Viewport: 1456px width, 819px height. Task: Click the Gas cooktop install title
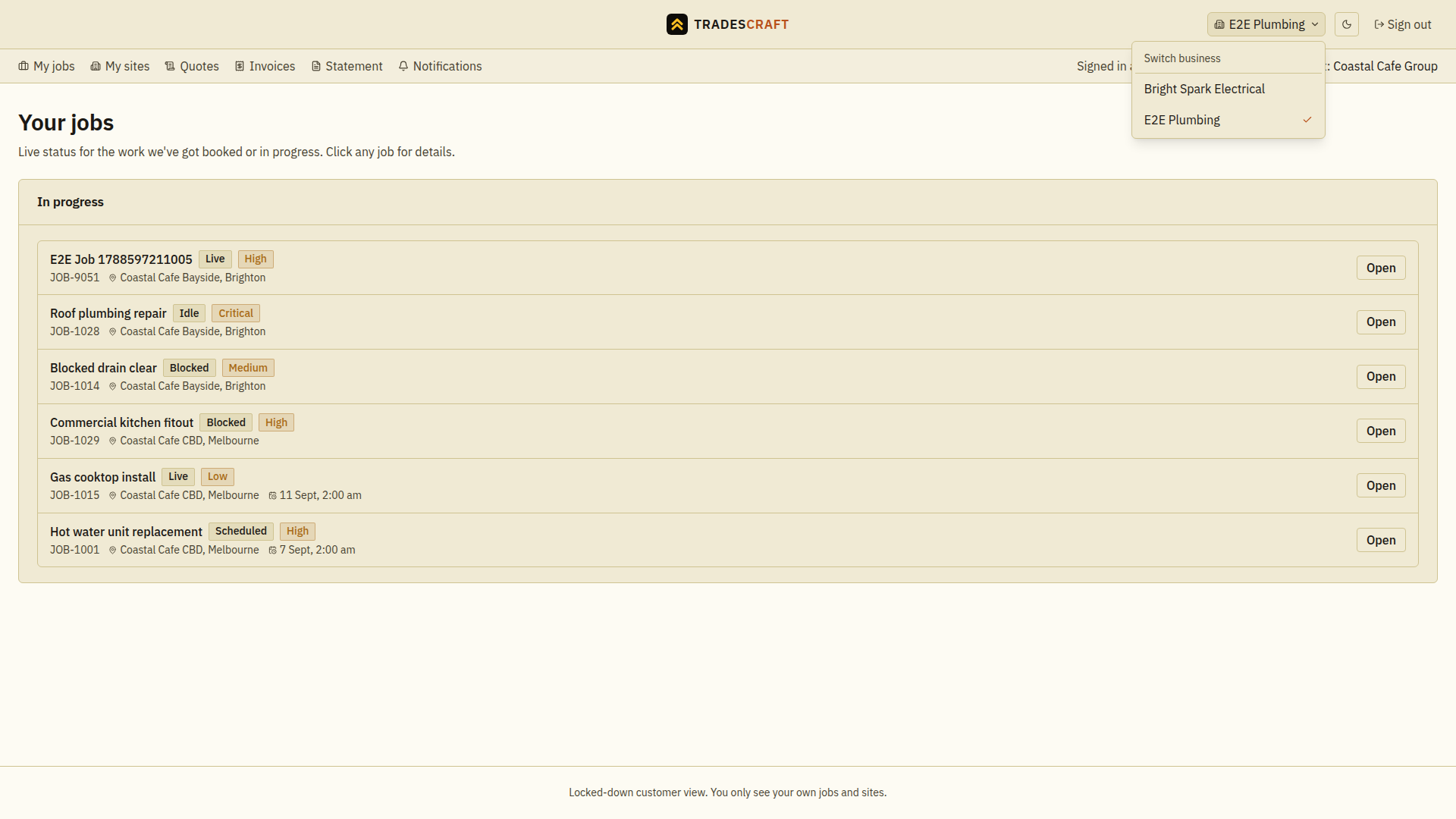102,477
